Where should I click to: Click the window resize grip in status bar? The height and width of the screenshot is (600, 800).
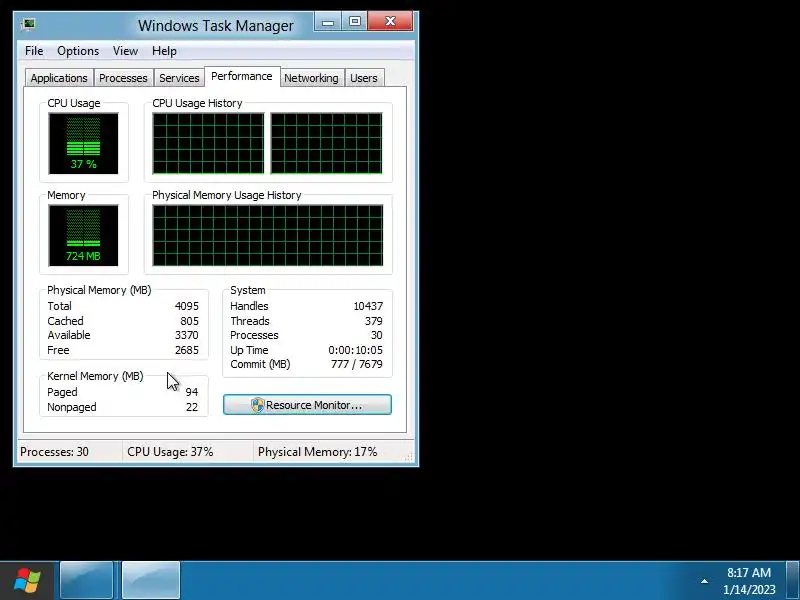point(409,457)
